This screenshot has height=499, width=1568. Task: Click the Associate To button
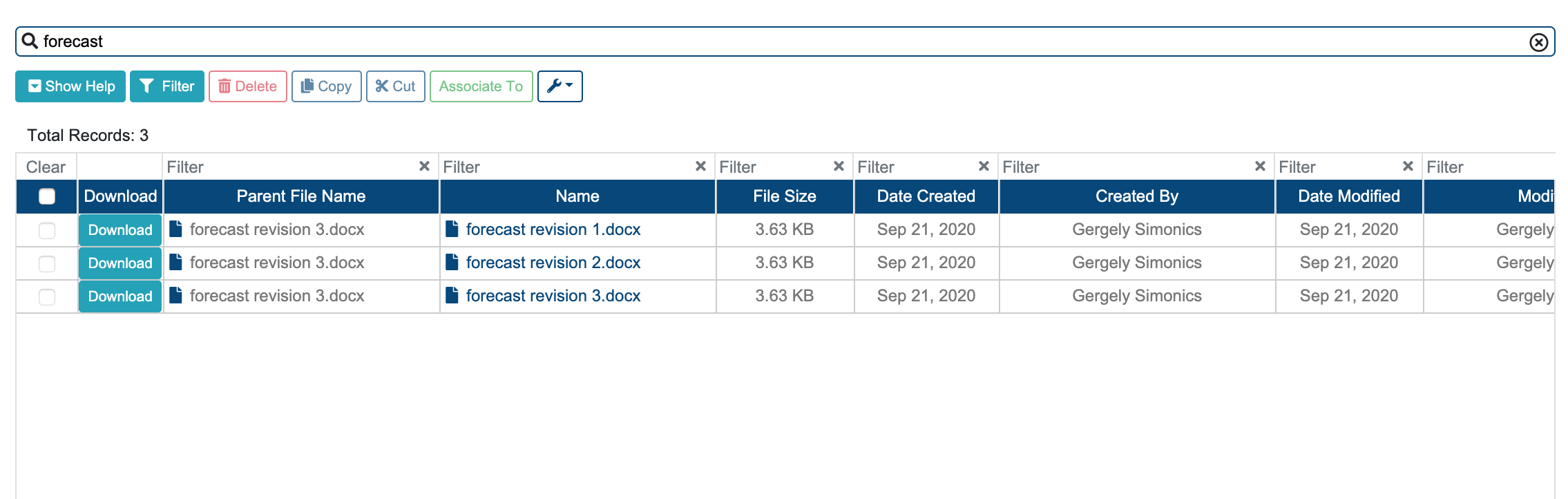point(481,86)
